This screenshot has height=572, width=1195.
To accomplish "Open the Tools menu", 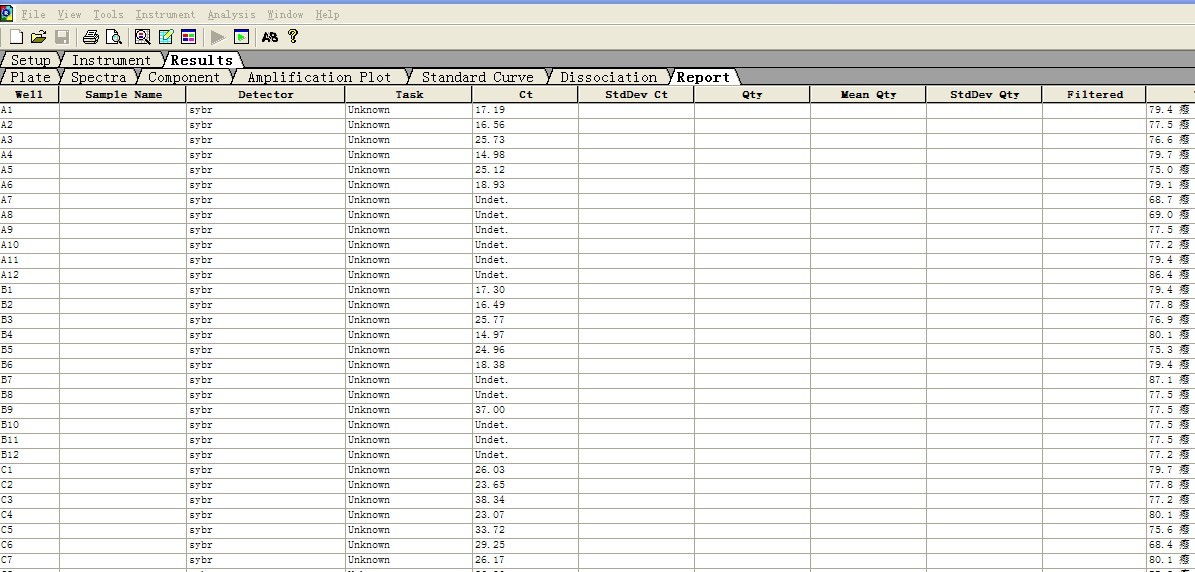I will 108,14.
